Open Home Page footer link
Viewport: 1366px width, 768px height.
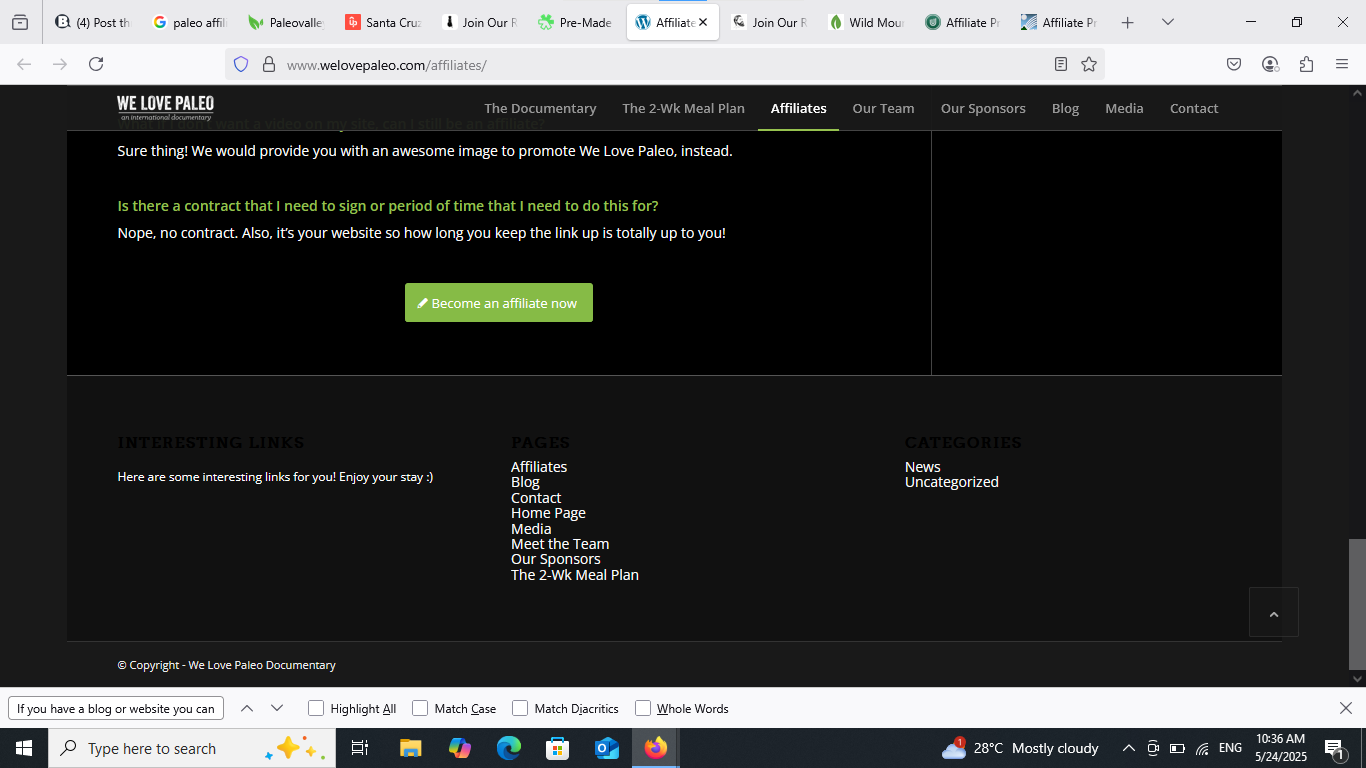coord(548,513)
